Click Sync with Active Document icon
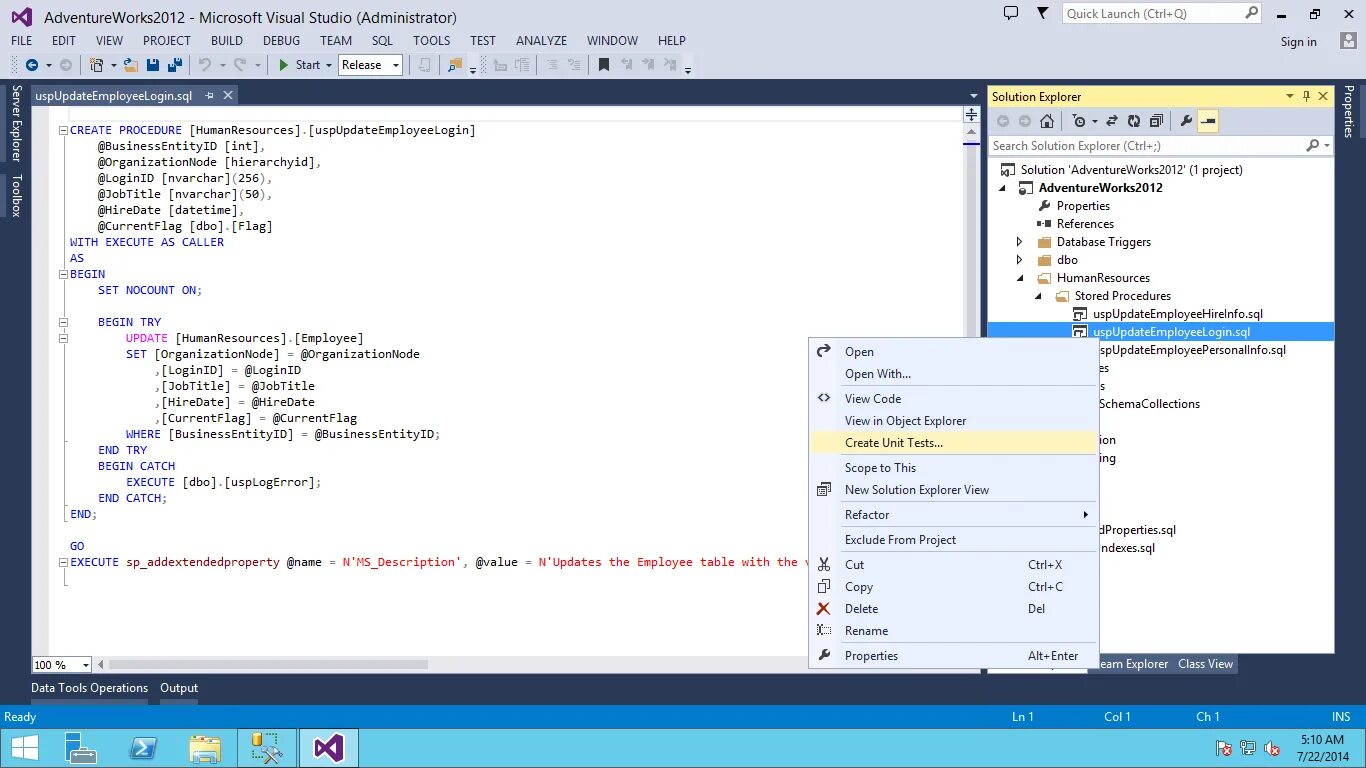Image resolution: width=1366 pixels, height=768 pixels. (1112, 121)
